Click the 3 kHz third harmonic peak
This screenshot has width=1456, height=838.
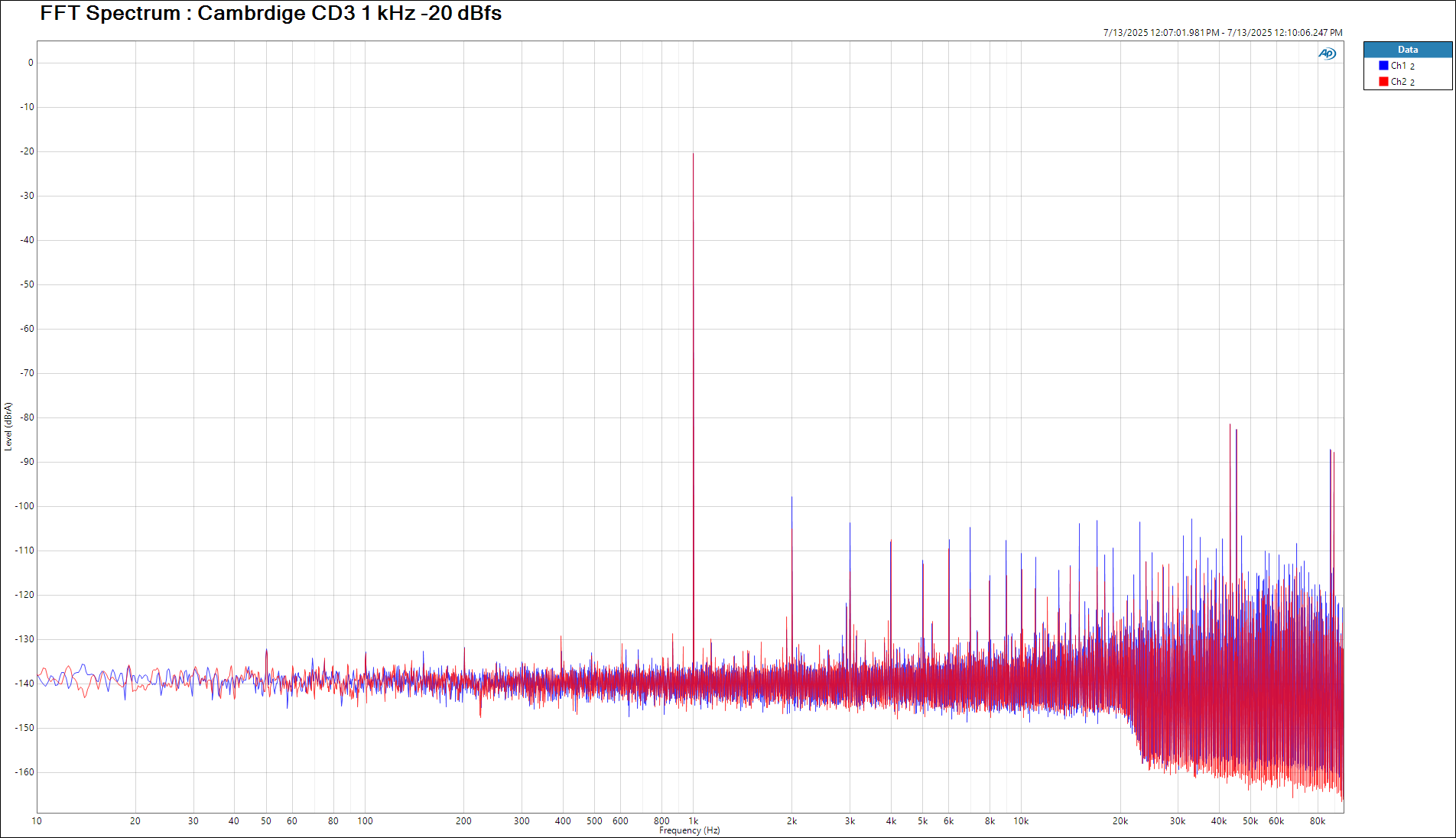(x=850, y=525)
